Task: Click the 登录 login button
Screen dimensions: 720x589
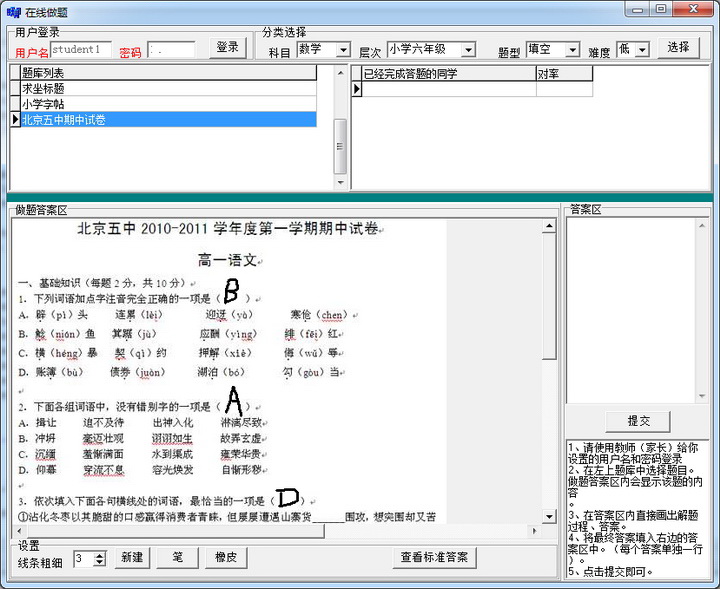Action: [228, 47]
